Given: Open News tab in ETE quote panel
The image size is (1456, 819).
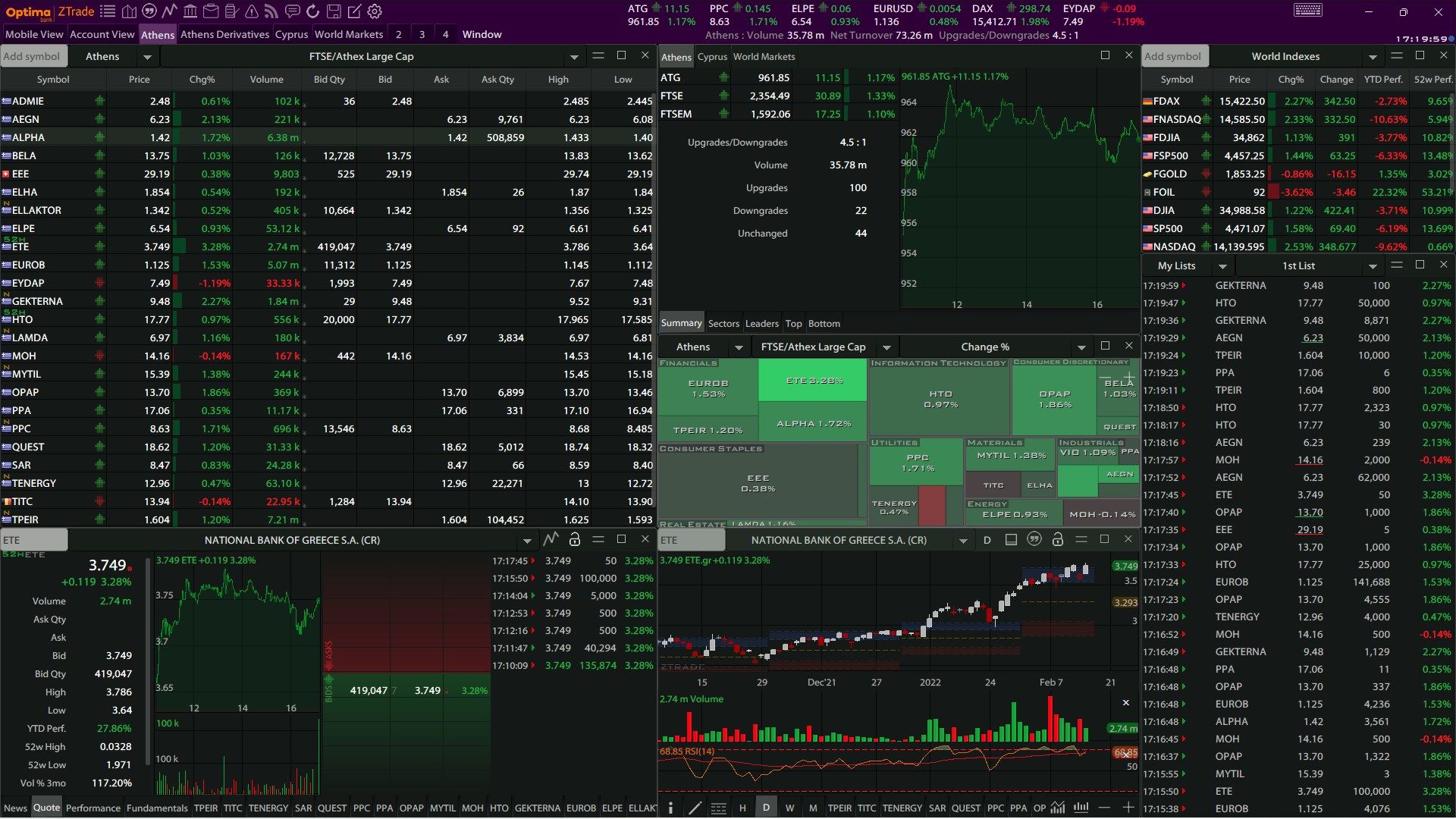Looking at the screenshot, I should tap(15, 808).
